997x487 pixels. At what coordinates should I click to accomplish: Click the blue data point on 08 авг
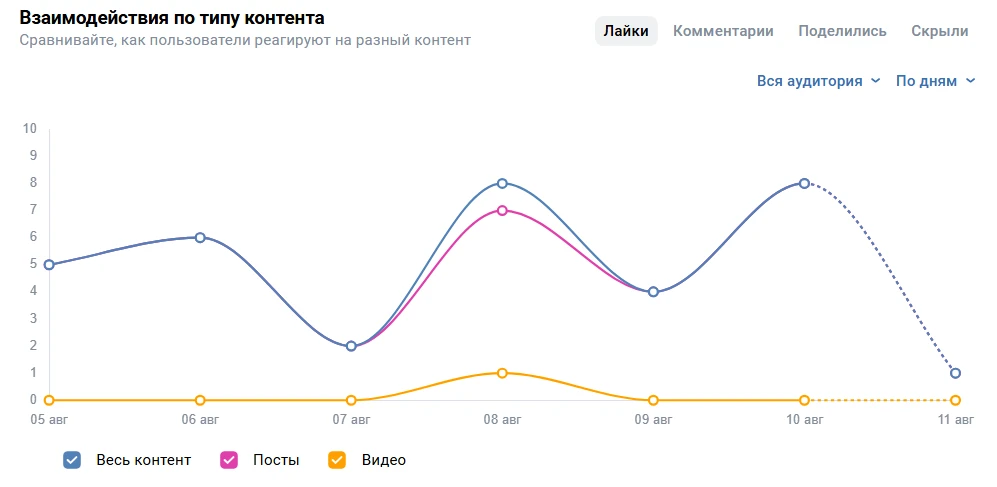[502, 183]
